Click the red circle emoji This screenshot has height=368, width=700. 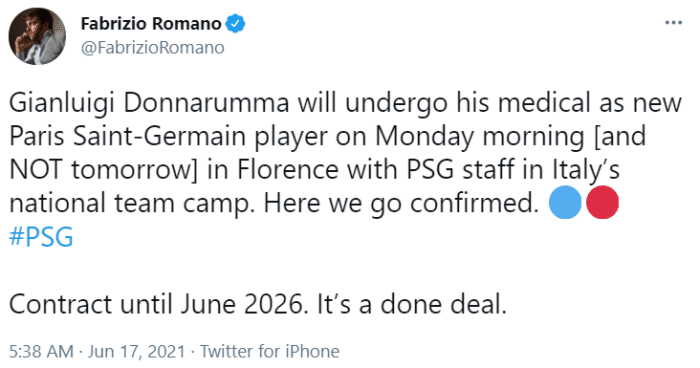pyautogui.click(x=602, y=202)
